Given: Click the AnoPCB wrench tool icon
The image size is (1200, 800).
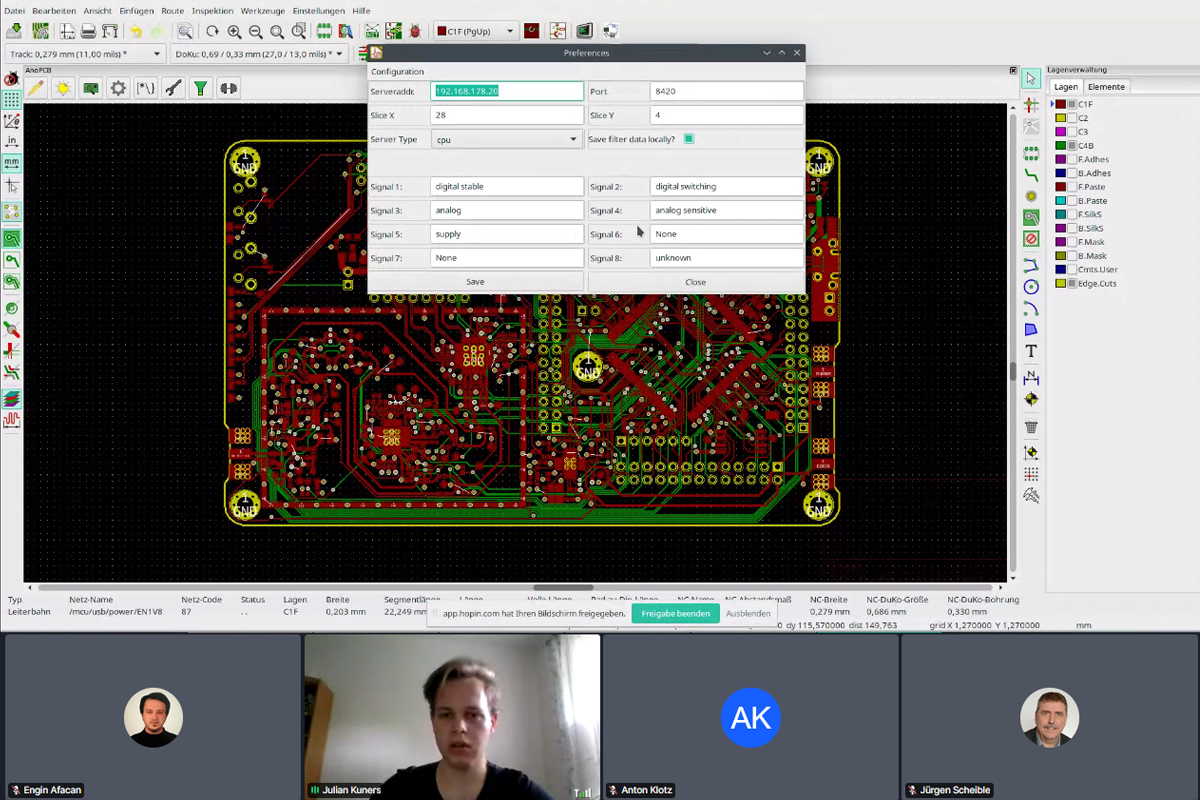Looking at the screenshot, I should (x=173, y=88).
